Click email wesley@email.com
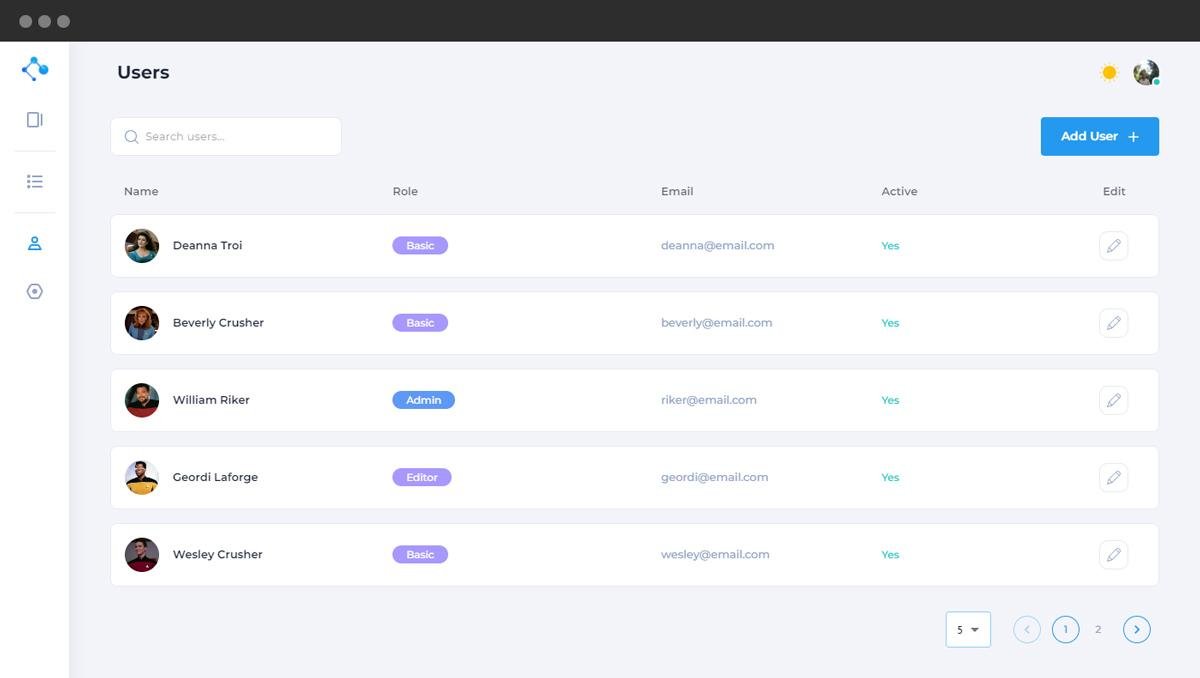Screen dimensions: 1200x678 pos(715,554)
